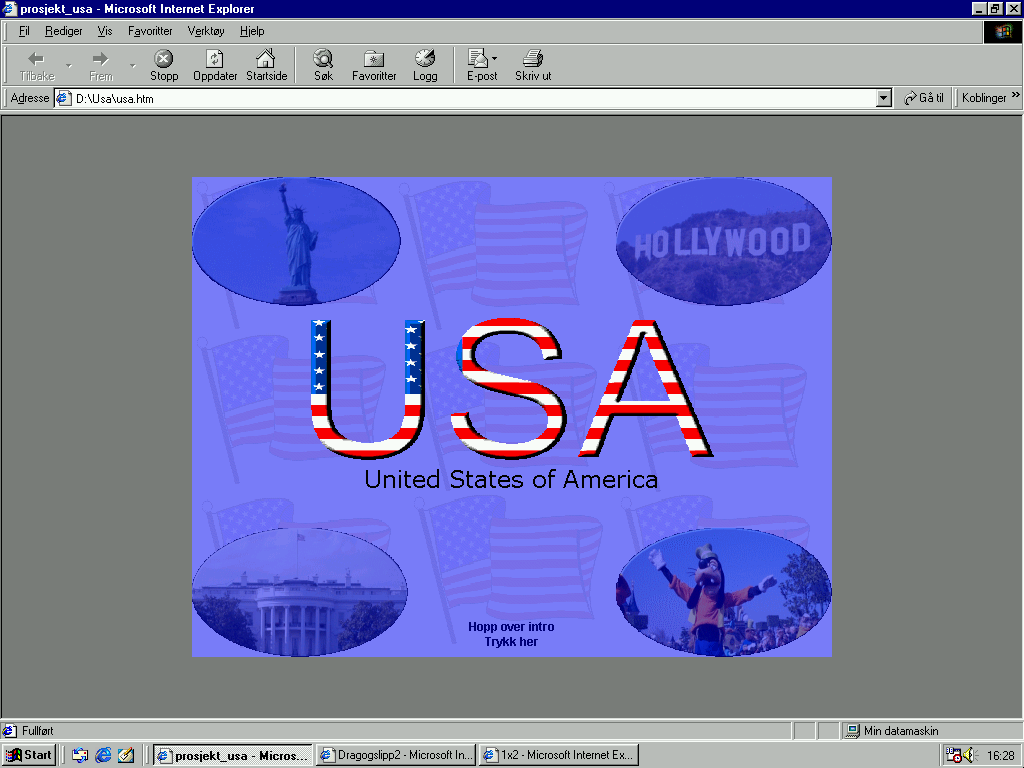Open the Tilbake history dropdown arrow

(69, 65)
